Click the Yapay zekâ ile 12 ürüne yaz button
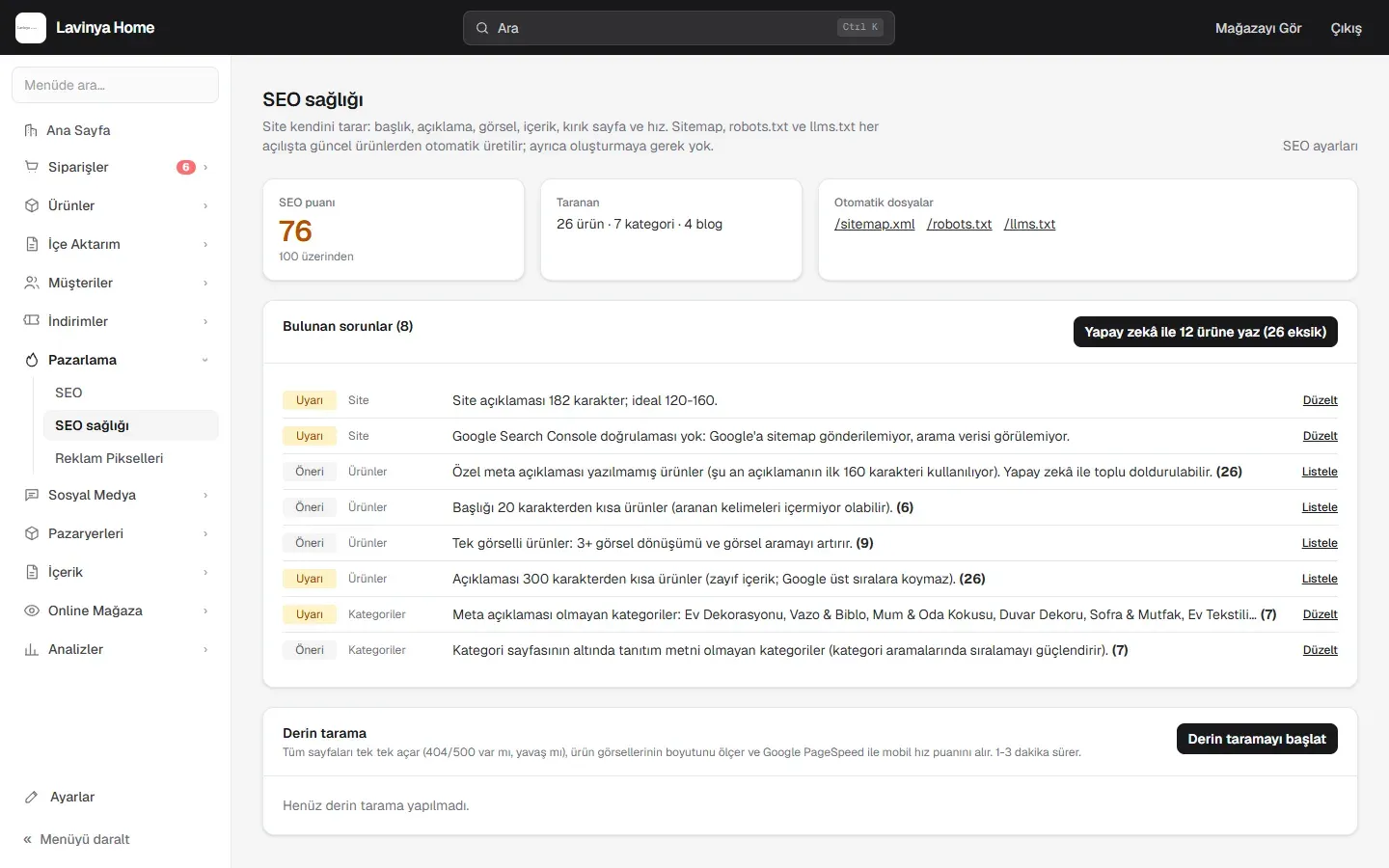Viewport: 1389px width, 868px height. [x=1205, y=332]
